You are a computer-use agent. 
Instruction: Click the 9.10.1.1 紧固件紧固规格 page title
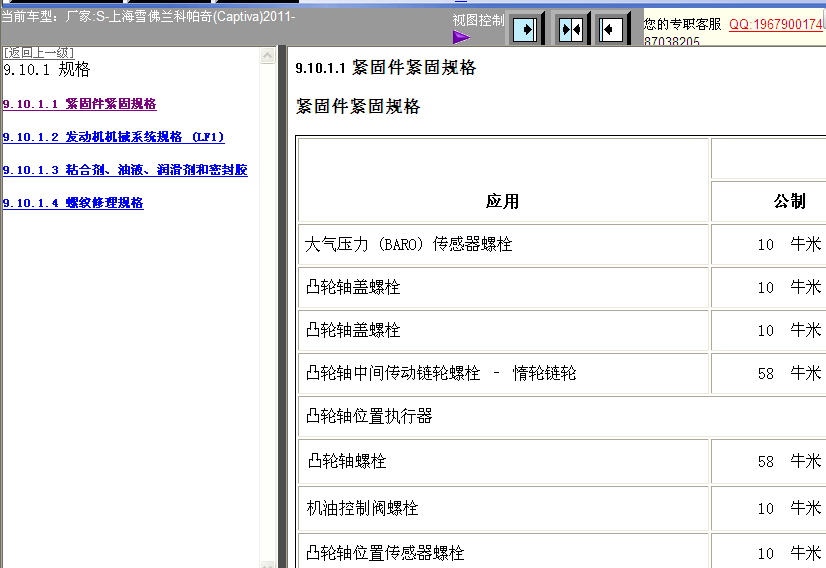coord(386,67)
